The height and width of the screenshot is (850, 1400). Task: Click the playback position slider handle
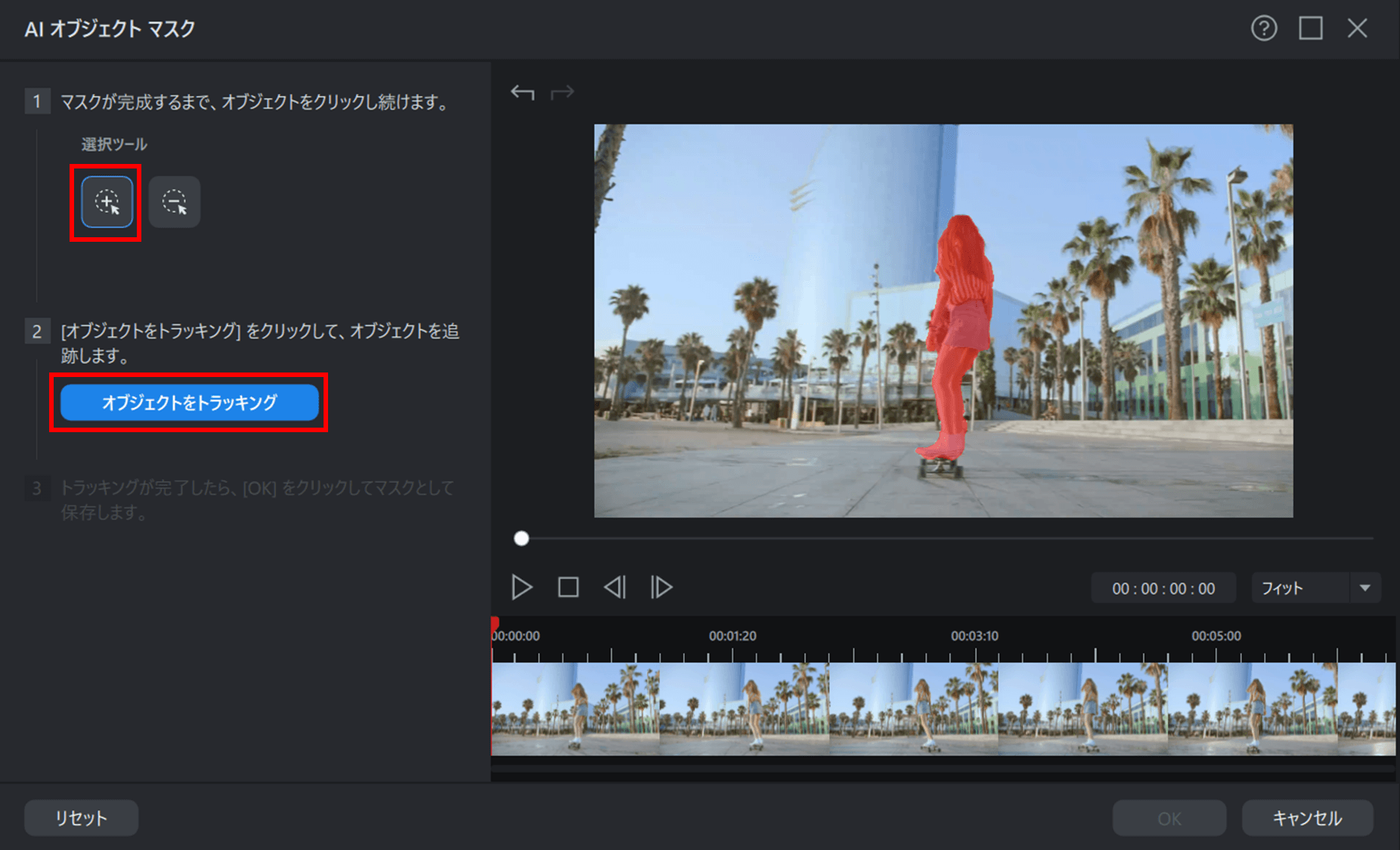(x=521, y=539)
